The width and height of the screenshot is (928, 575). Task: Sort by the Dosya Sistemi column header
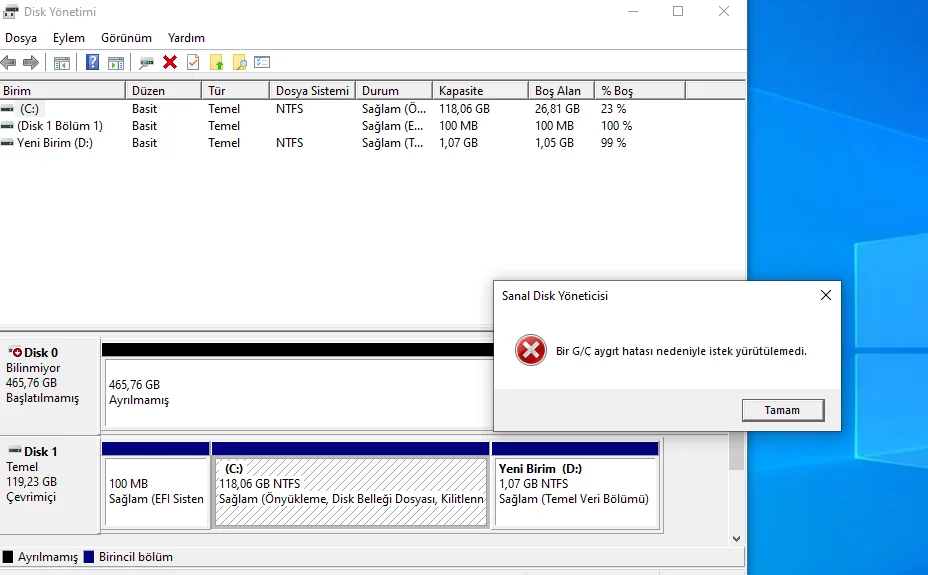coord(312,91)
